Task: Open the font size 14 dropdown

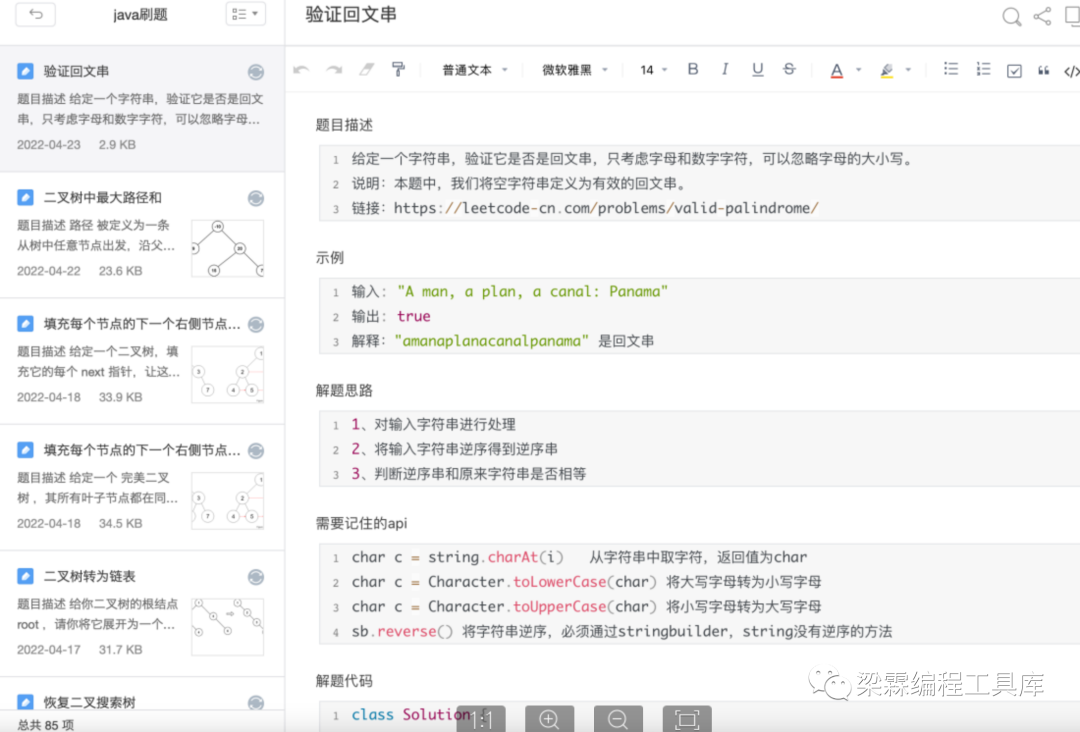Action: (653, 70)
